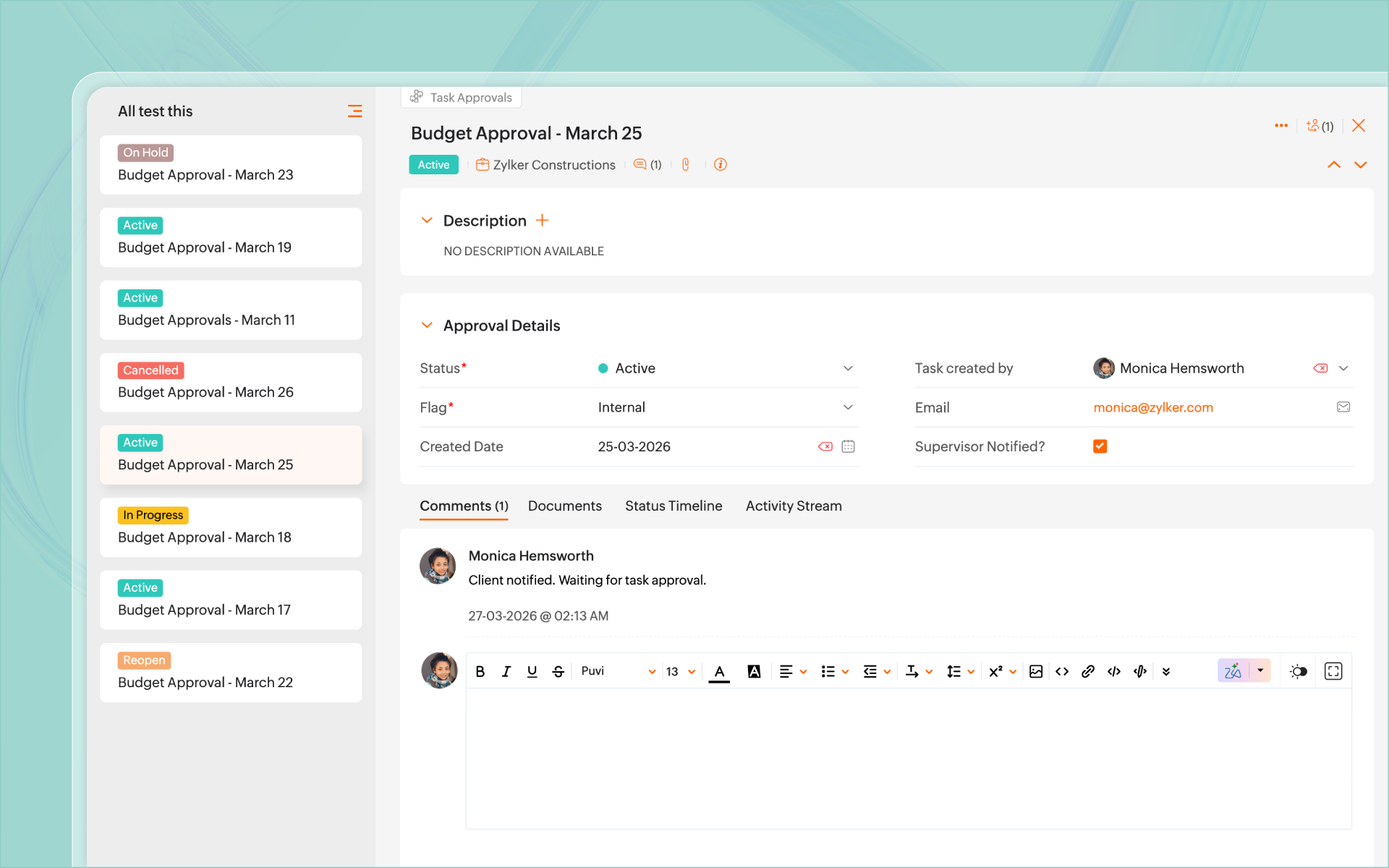Insert a hyperlink in the comment
Viewport: 1389px width, 868px height.
coord(1087,671)
